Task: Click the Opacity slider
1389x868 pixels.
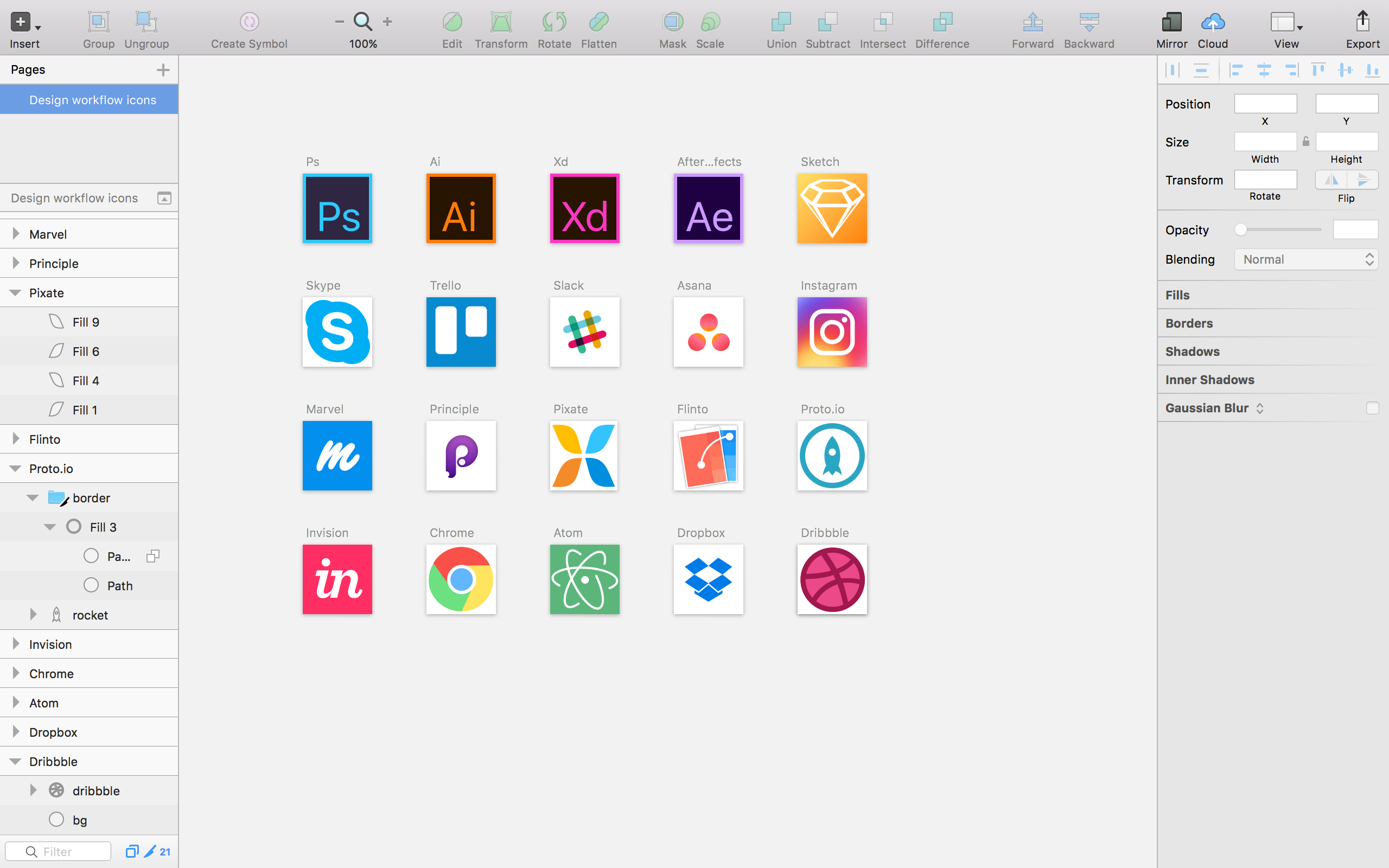Action: pos(1278,229)
